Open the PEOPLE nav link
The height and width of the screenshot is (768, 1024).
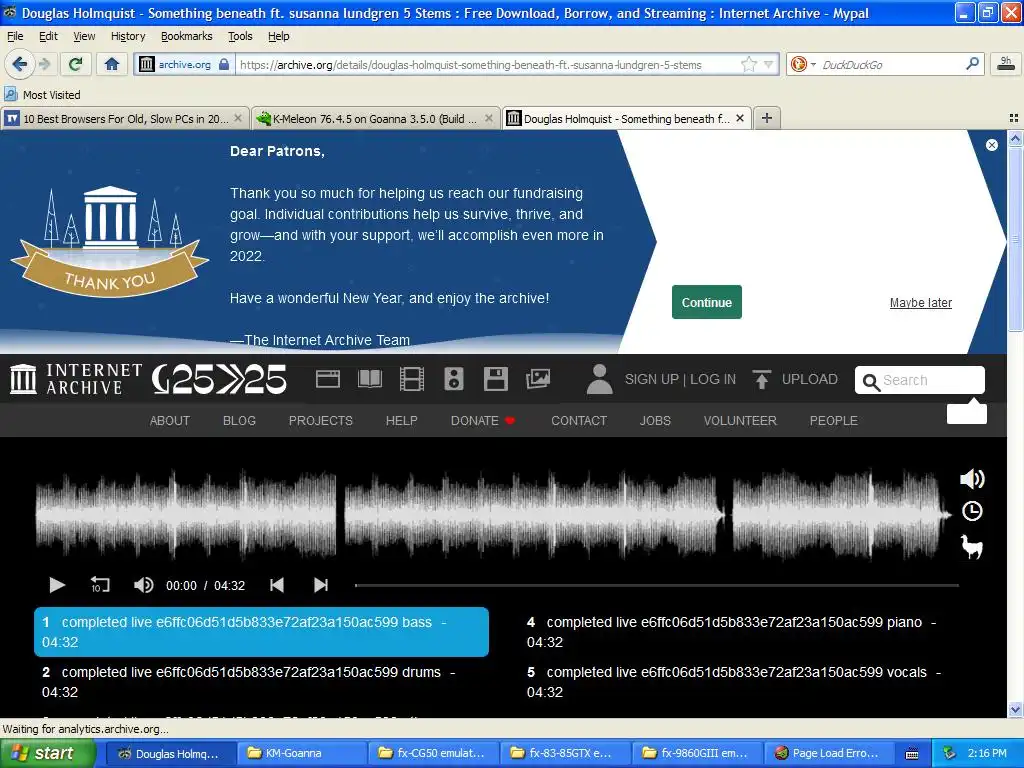[x=833, y=421]
